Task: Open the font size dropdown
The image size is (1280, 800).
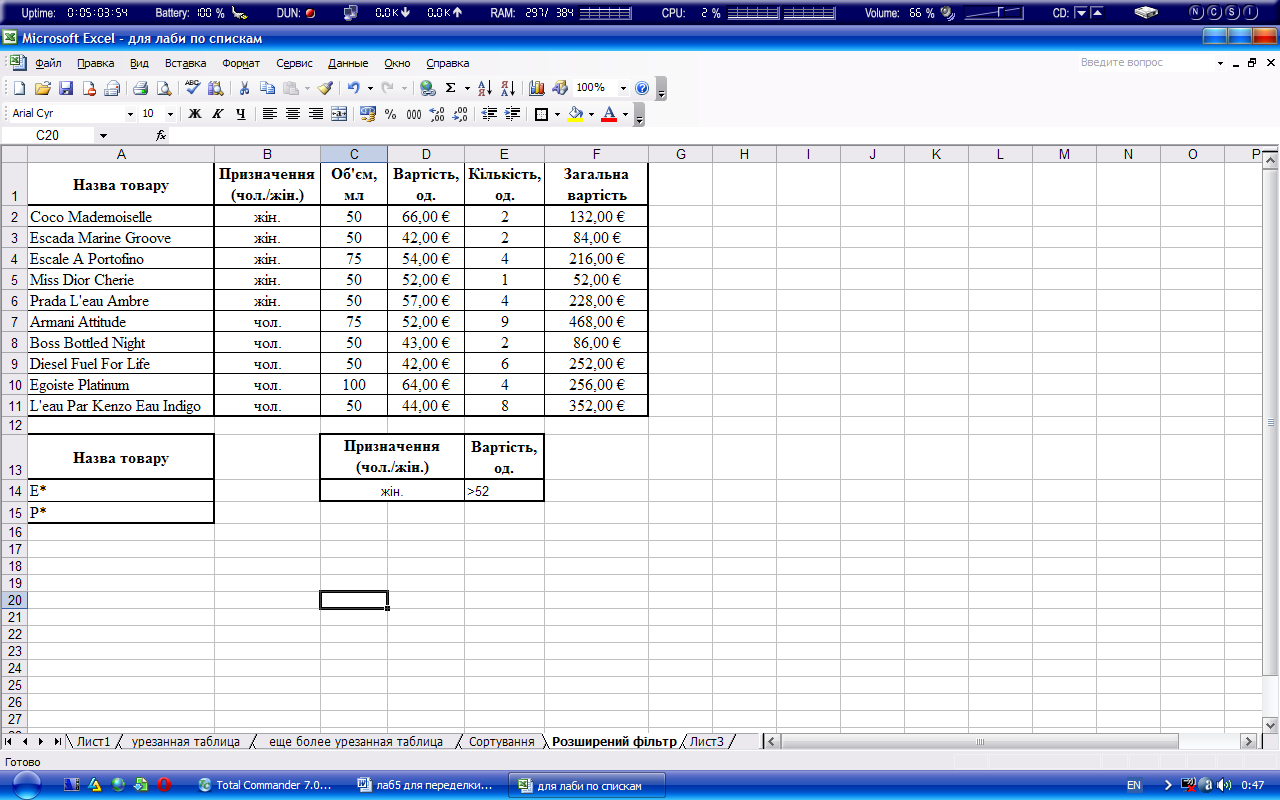Action: tap(170, 114)
